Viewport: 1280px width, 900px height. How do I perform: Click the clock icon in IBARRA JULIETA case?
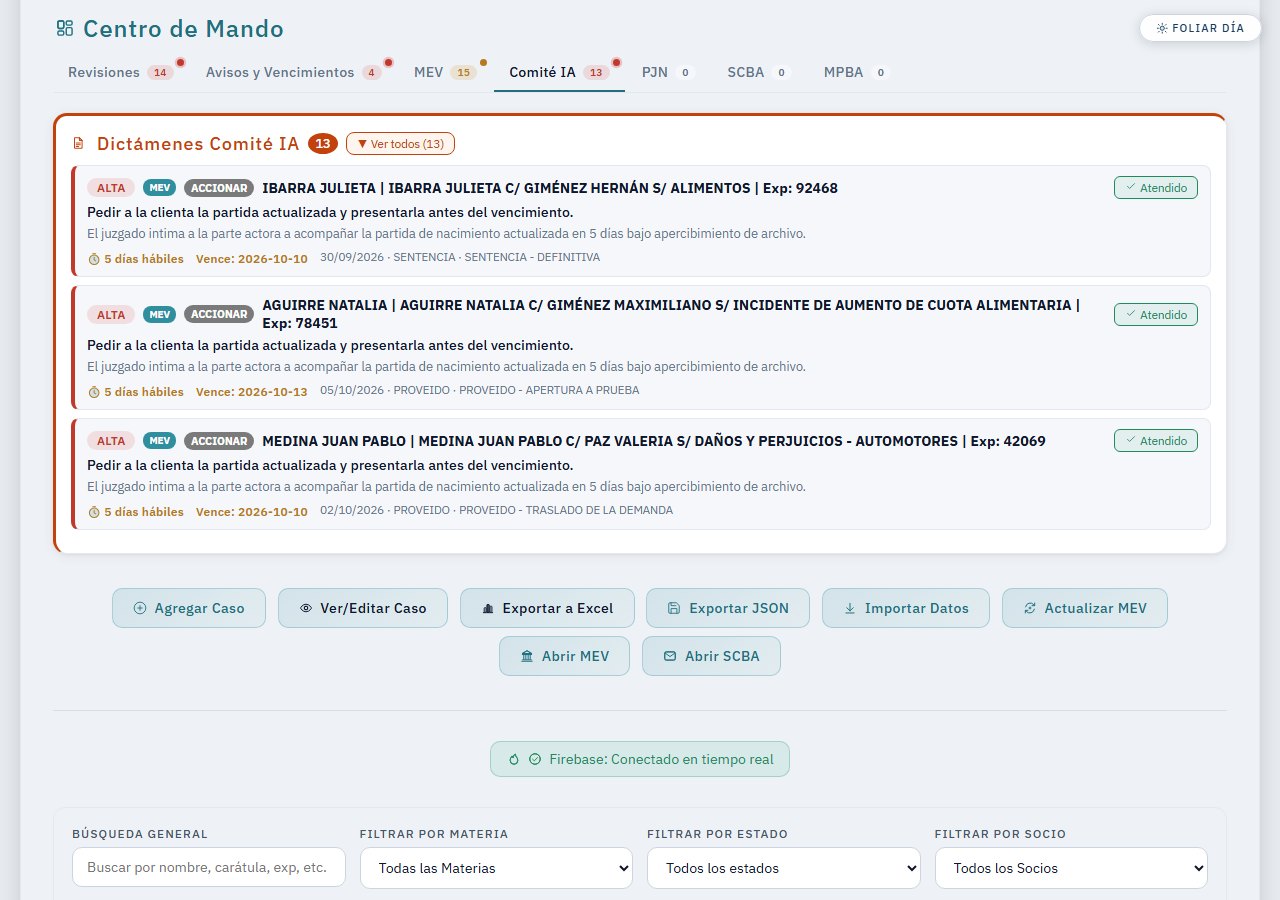pyautogui.click(x=94, y=259)
